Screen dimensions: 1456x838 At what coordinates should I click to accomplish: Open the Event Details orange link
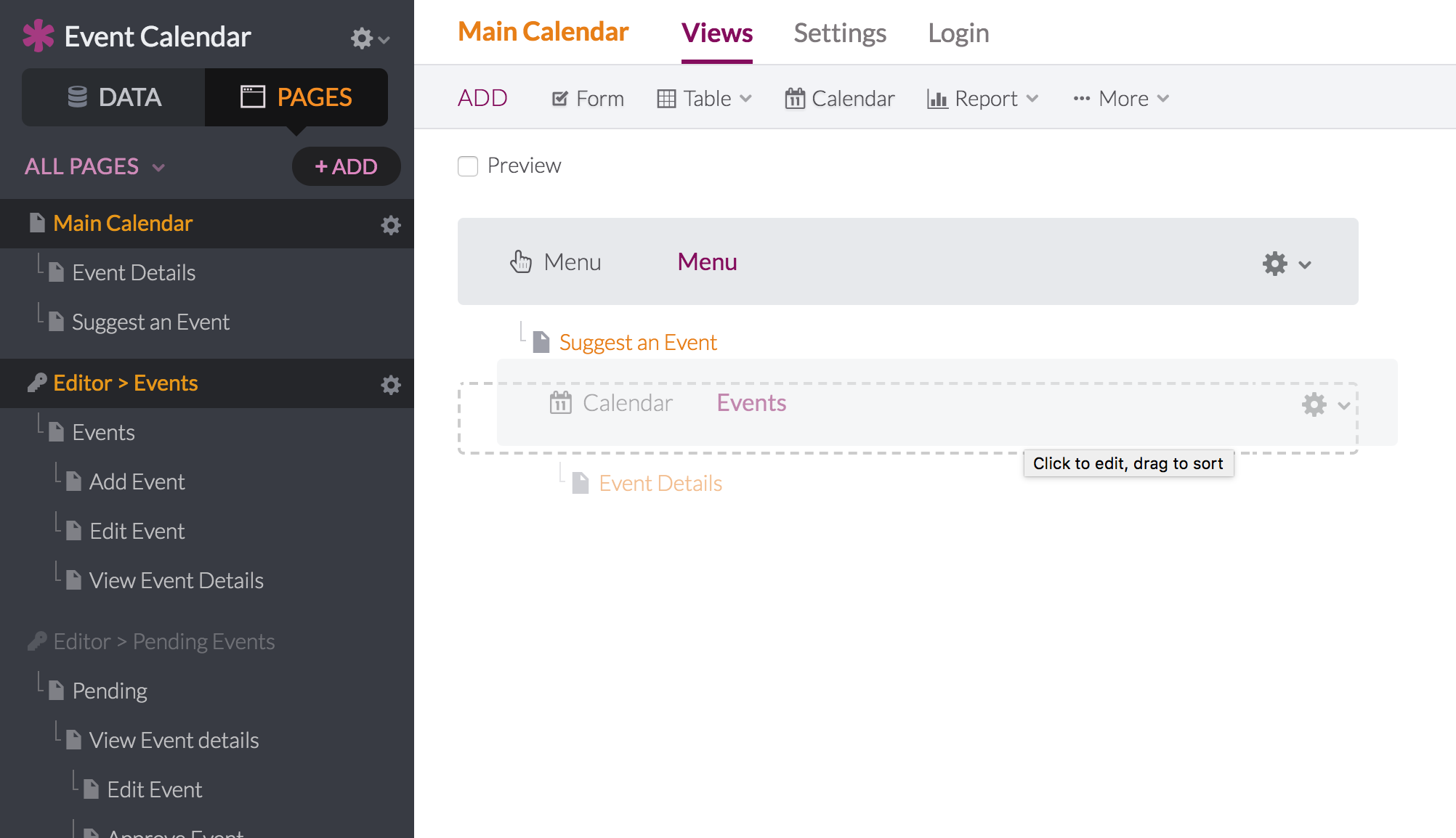tap(660, 483)
